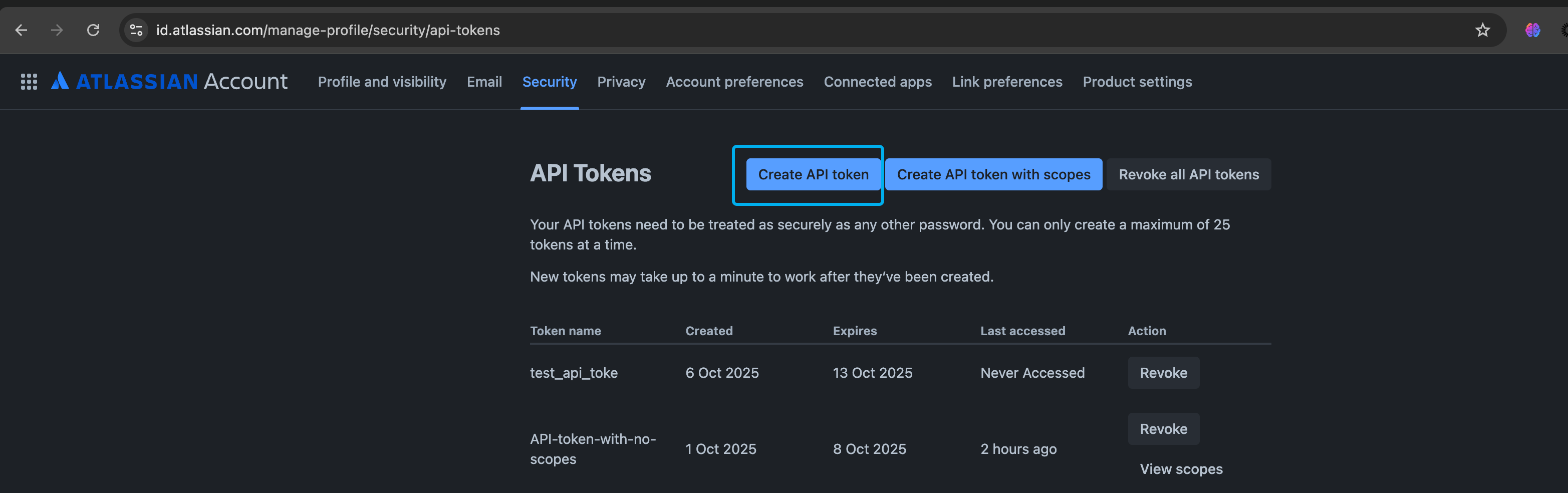Open the Atlassian app switcher grid
Image resolution: width=1568 pixels, height=493 pixels.
pyautogui.click(x=29, y=82)
